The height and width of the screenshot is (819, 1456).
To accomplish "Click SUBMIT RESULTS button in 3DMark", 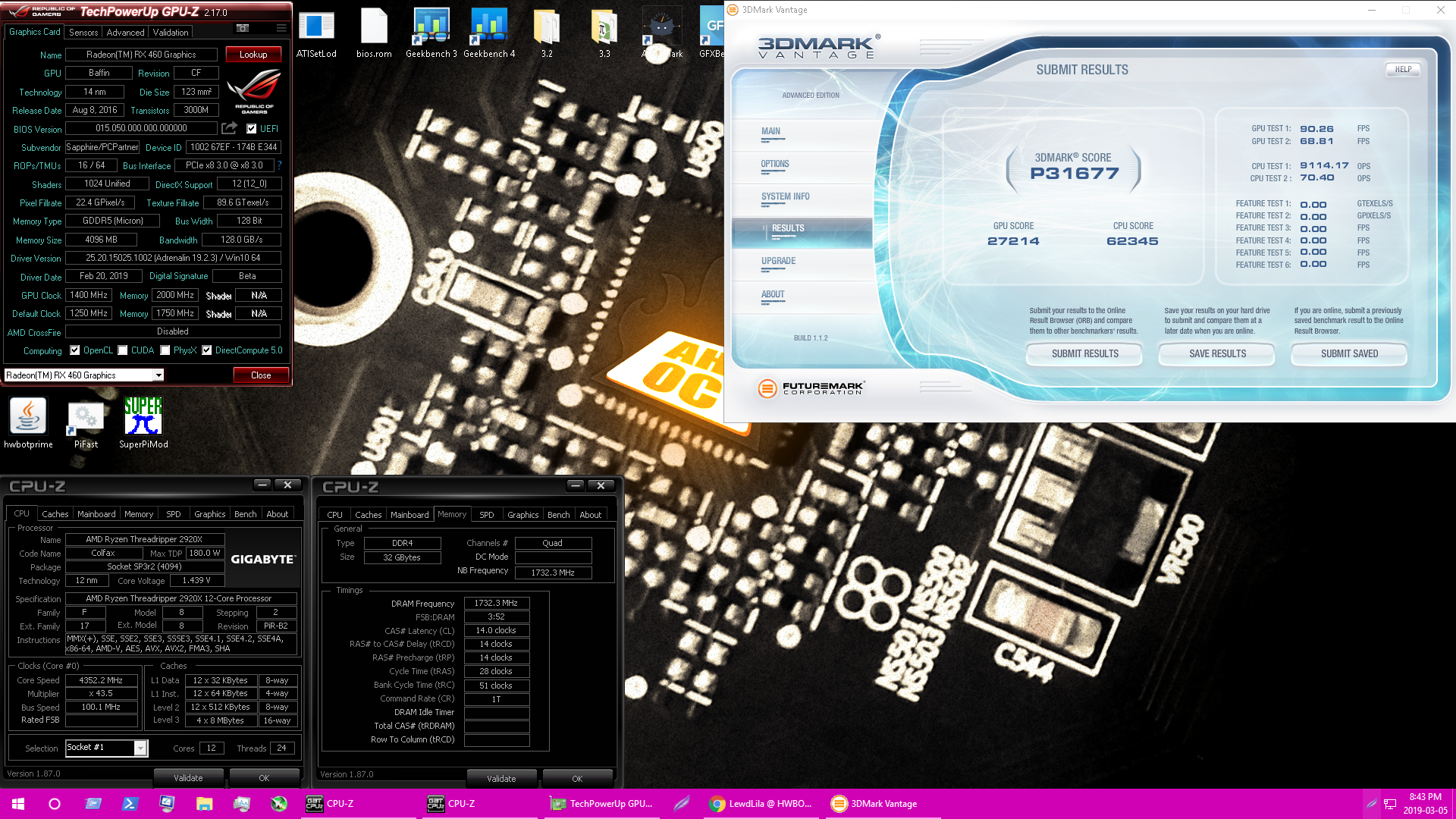I will 1084,354.
